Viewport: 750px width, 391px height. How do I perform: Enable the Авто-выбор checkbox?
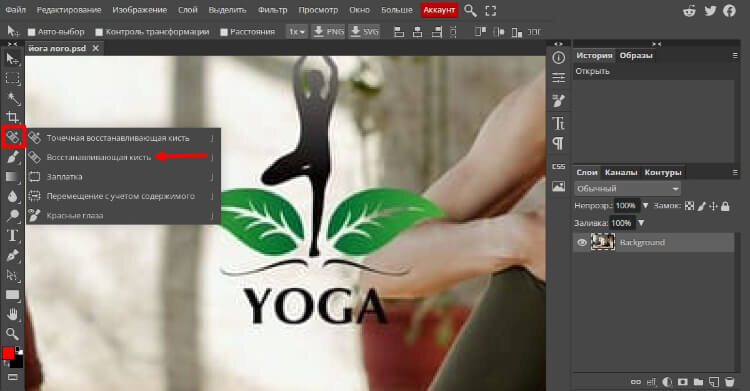(x=32, y=32)
